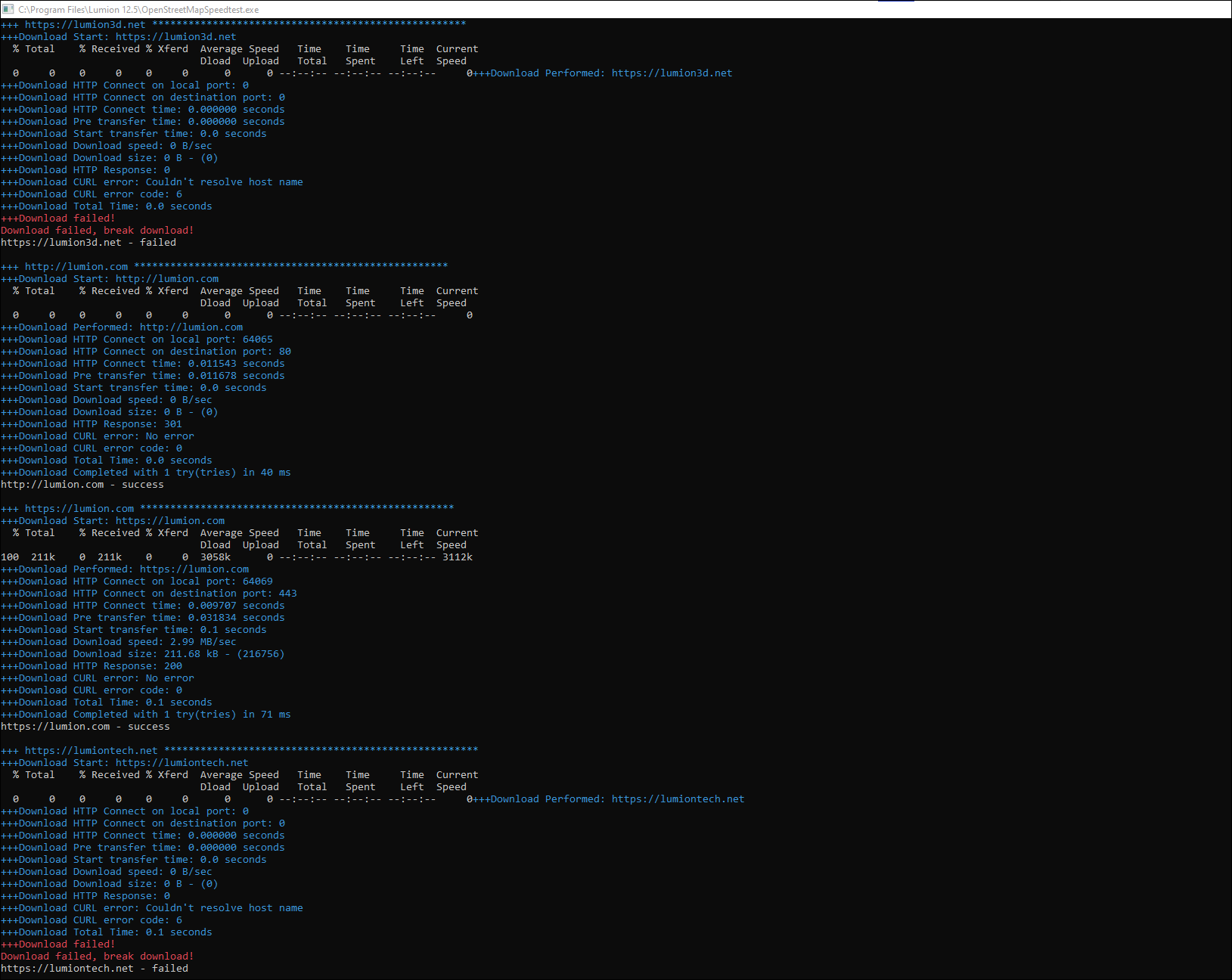1232x980 pixels.
Task: Select the 'destination port: 443' line
Action: 149,594
